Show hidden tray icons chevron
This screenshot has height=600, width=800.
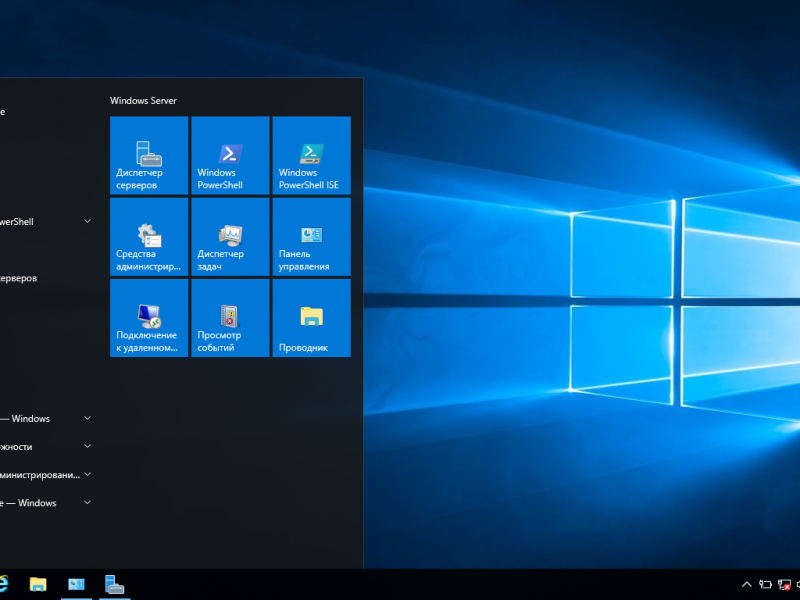click(x=746, y=585)
